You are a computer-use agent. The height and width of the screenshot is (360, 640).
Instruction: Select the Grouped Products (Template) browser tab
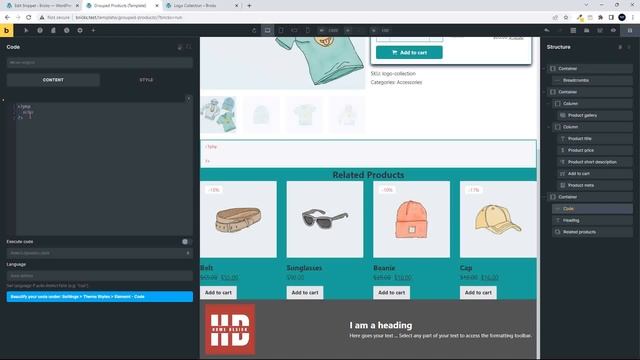click(122, 6)
